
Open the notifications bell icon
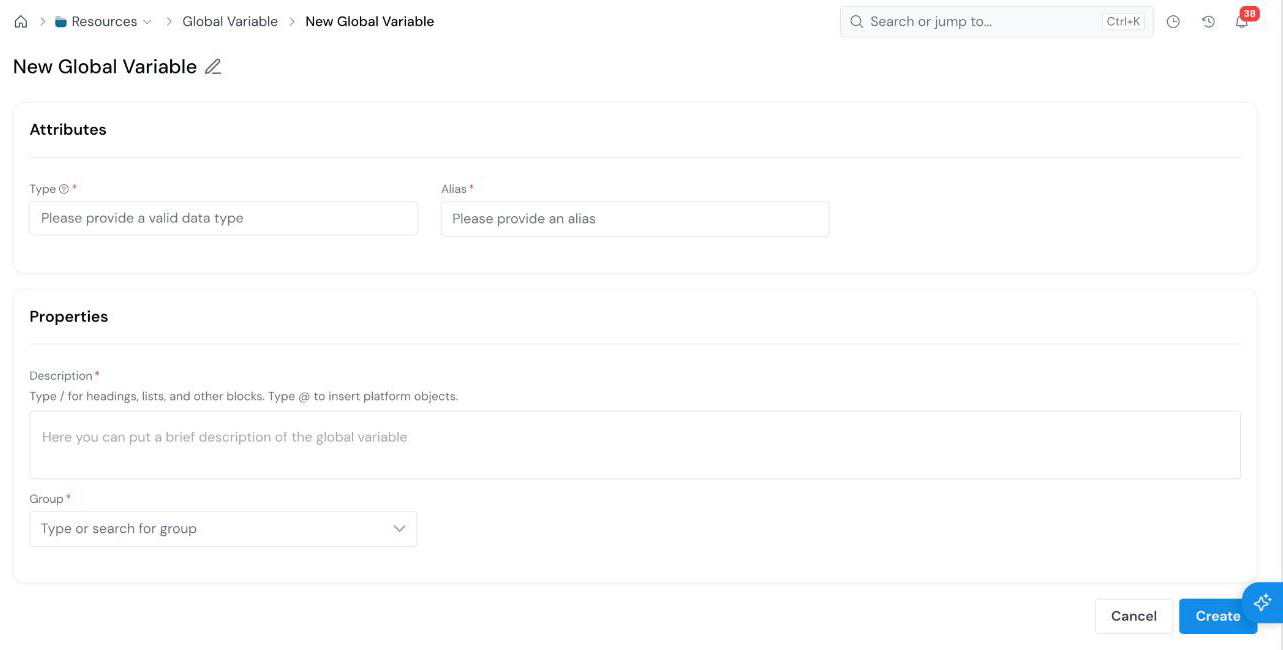pos(1242,21)
